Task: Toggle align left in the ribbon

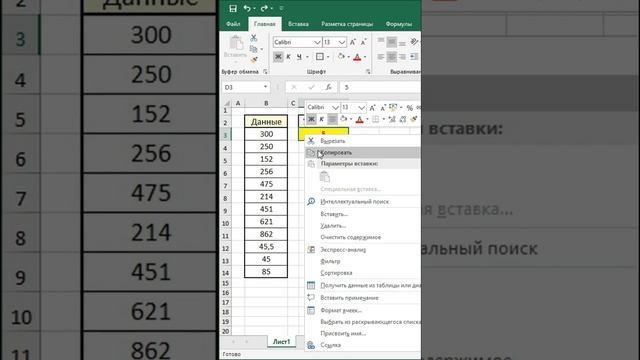Action: (380, 57)
